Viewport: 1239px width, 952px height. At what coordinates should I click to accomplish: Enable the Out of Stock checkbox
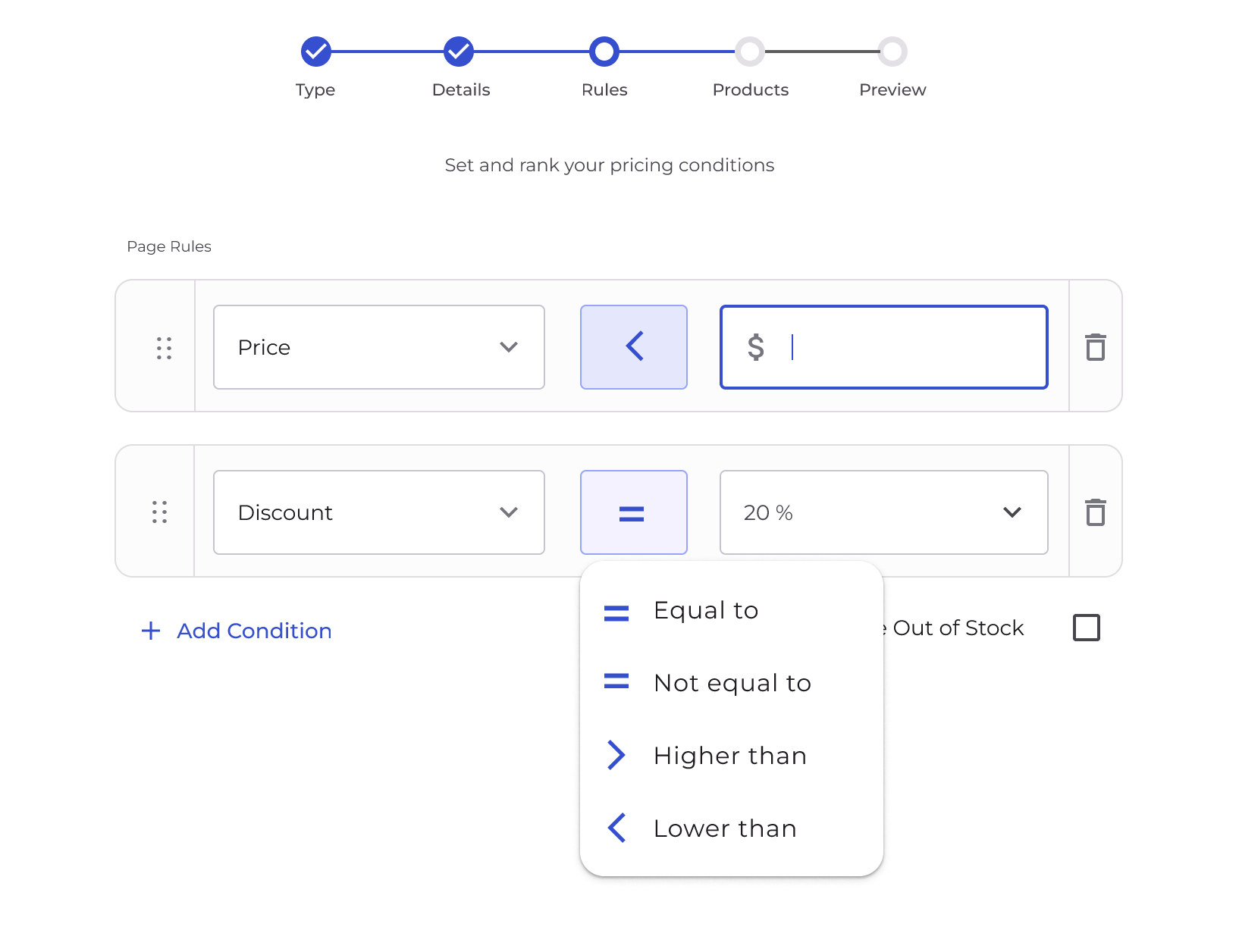click(1086, 628)
